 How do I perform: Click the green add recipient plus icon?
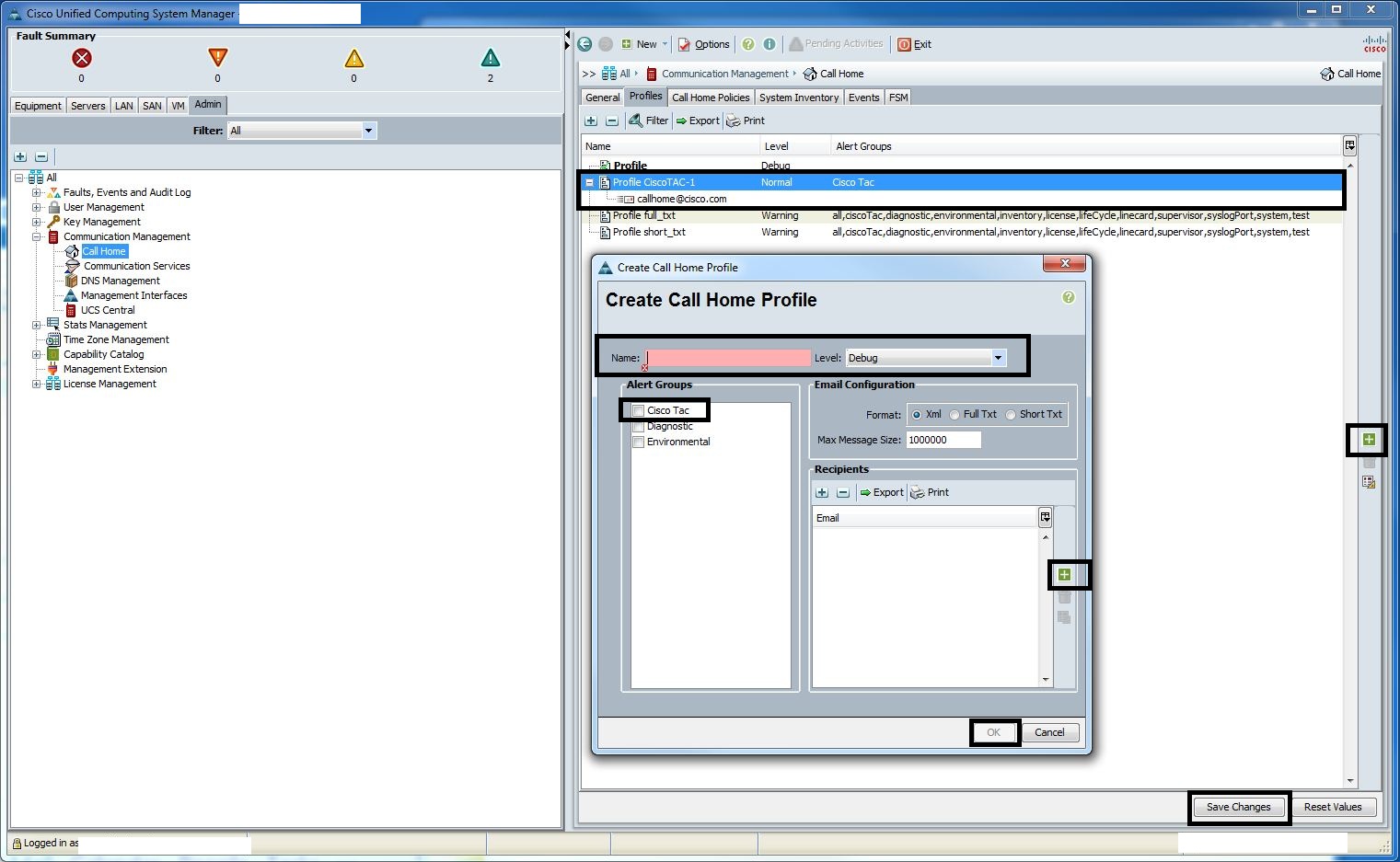(1064, 575)
